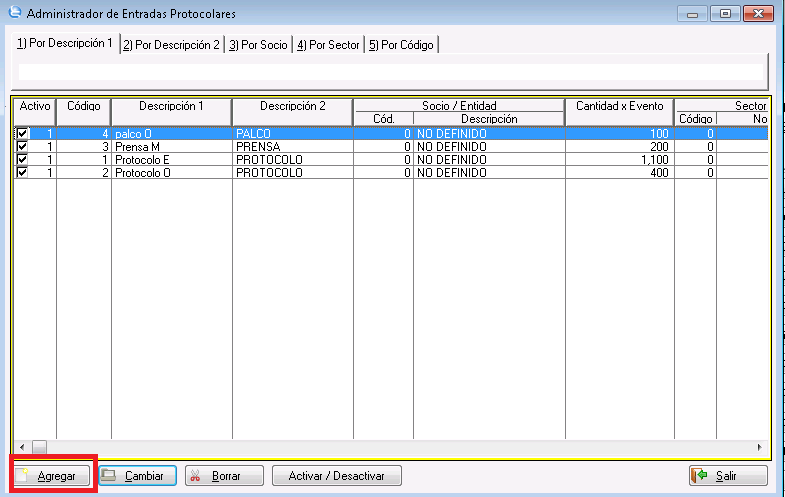Viewport: 785px width, 497px height.
Task: Click Activar / Desactivar button
Action: [x=336, y=476]
